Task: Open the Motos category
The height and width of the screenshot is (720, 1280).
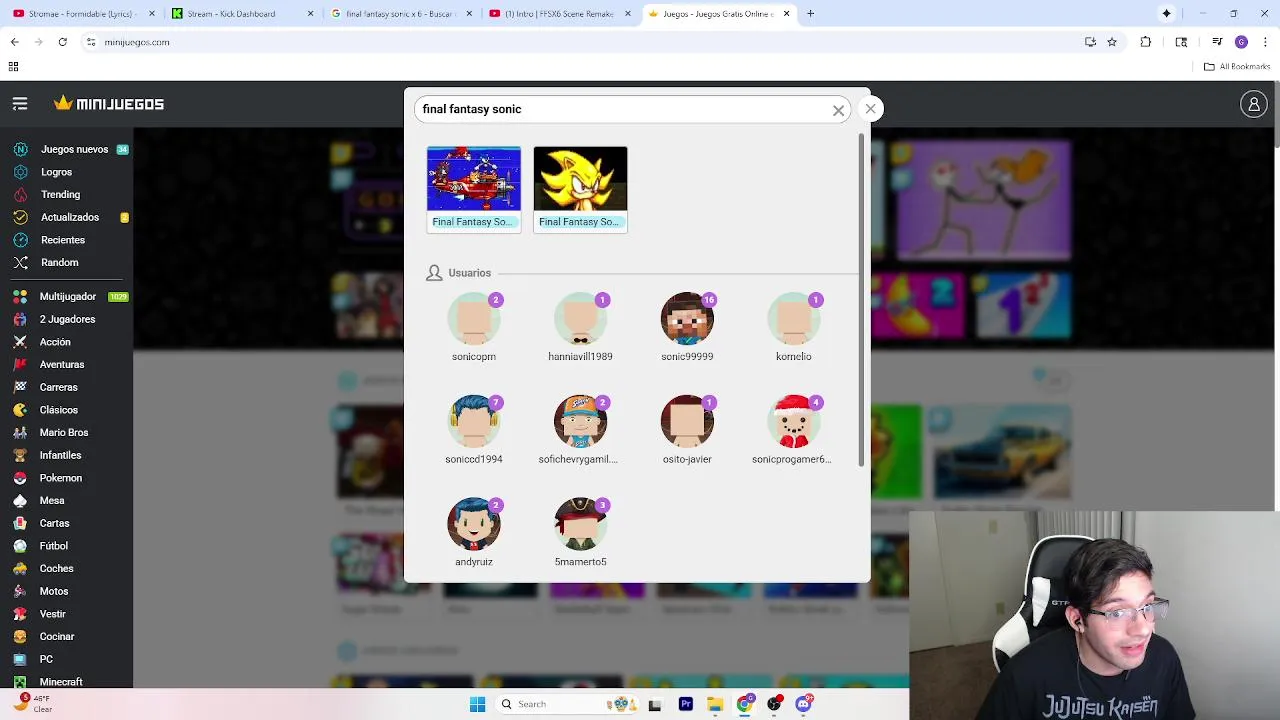Action: (53, 591)
